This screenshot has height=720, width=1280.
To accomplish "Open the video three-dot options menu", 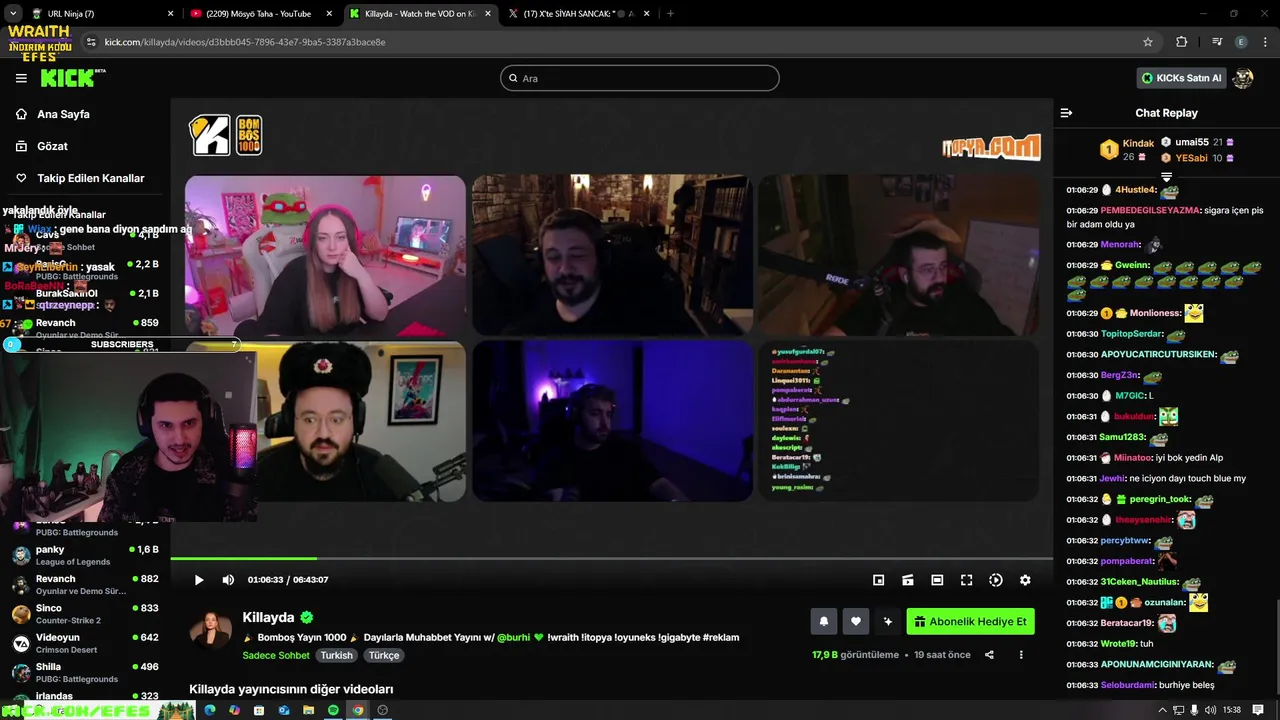I will click(x=1021, y=655).
